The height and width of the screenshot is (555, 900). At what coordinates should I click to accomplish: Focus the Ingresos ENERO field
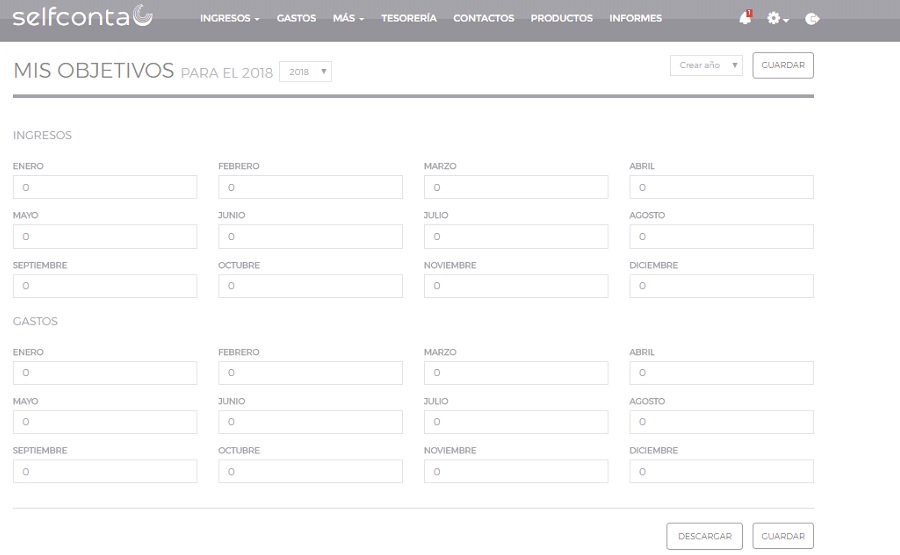coord(105,187)
